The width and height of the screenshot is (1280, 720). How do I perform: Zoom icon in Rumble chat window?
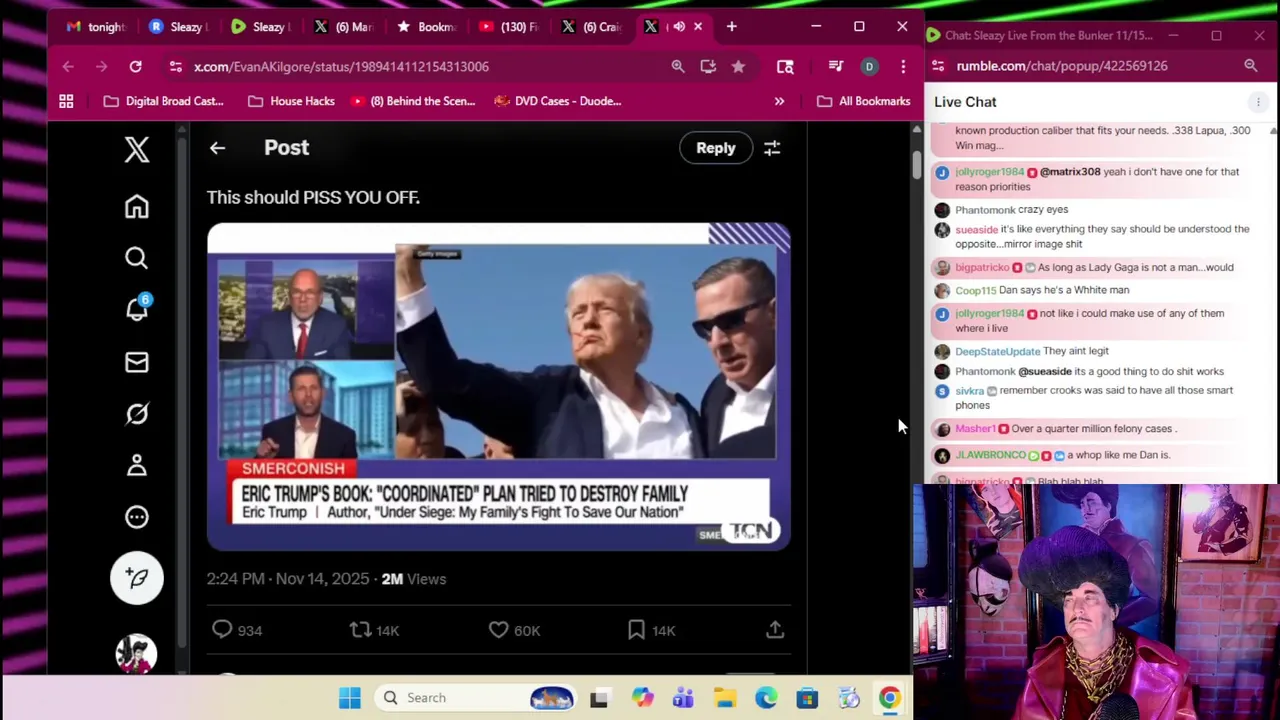pos(1250,66)
